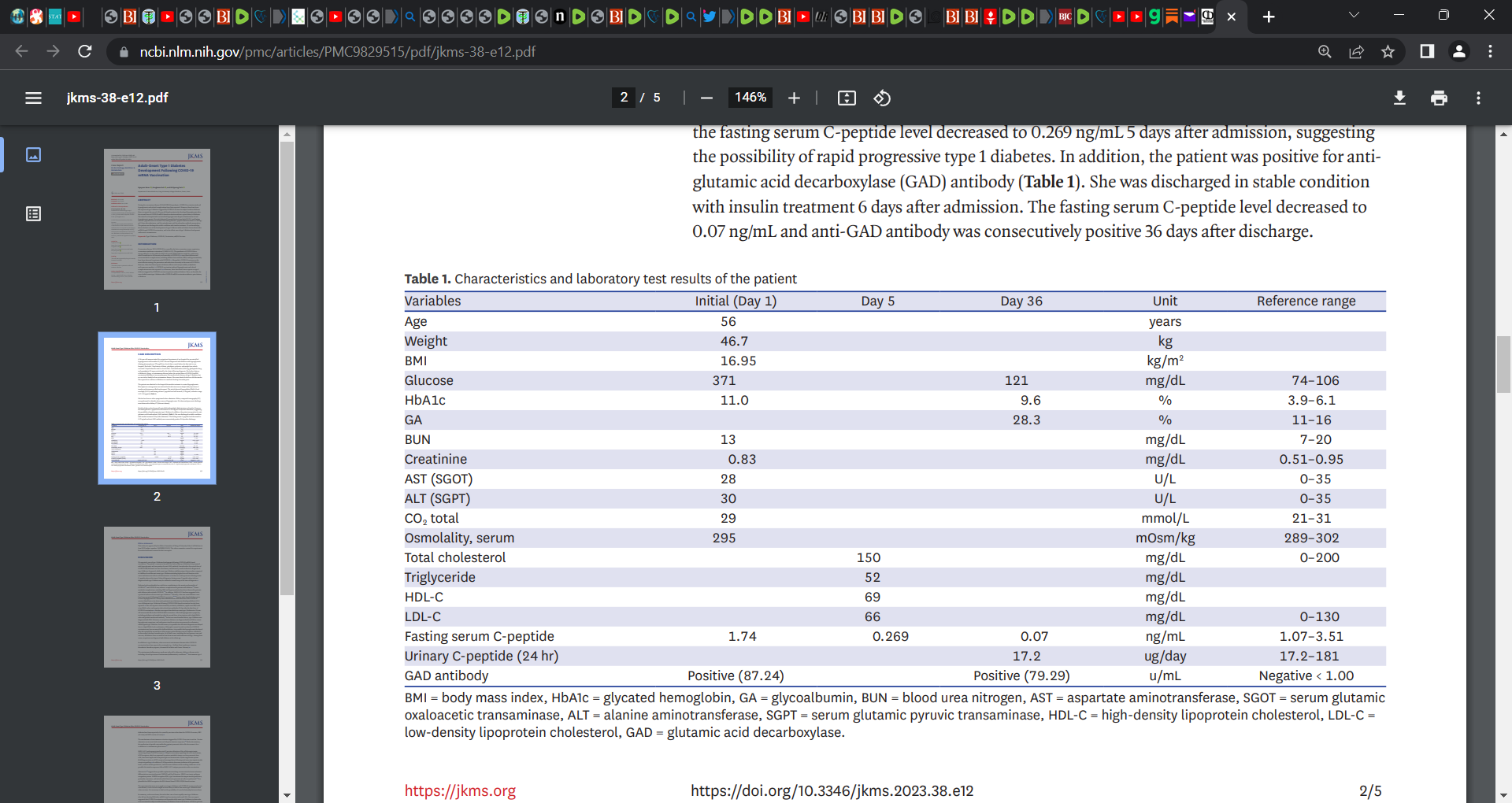Click the total page count 5
Image resolution: width=1512 pixels, height=803 pixels.
click(657, 98)
